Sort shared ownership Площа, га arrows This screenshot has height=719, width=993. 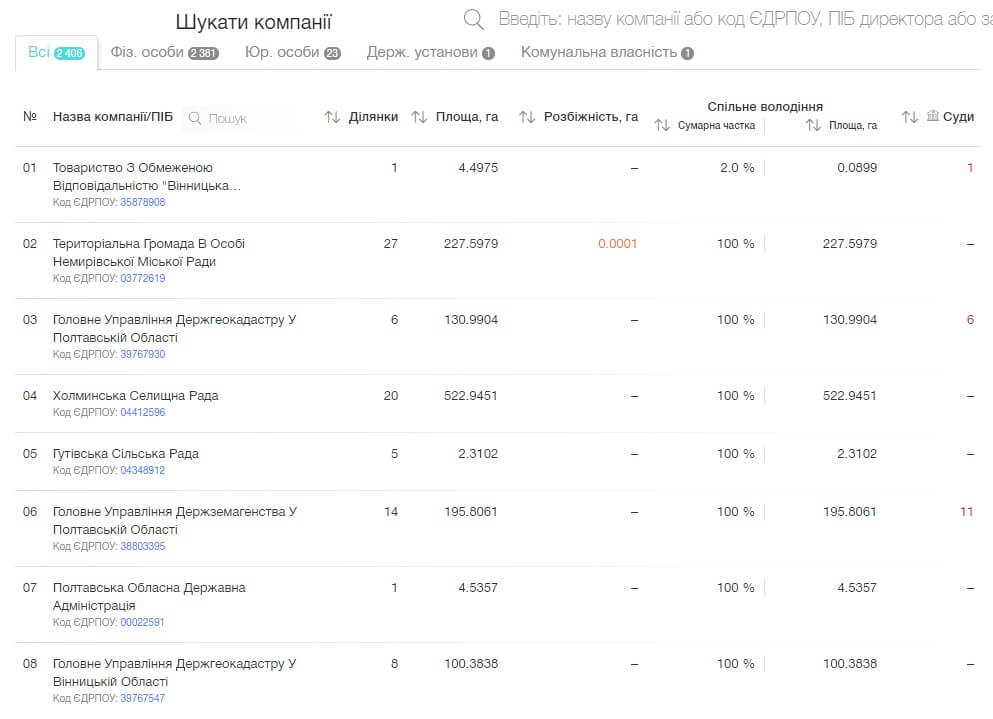813,126
